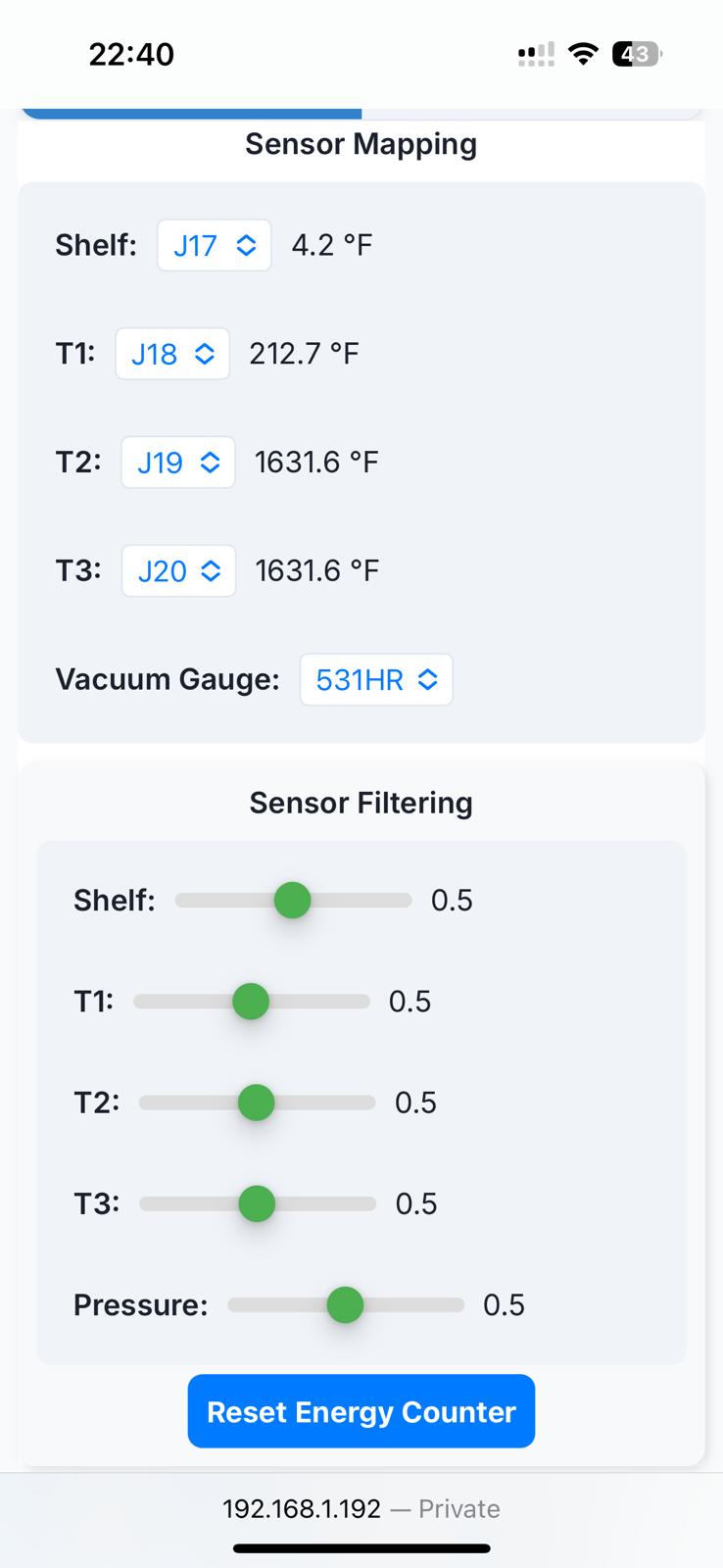The width and height of the screenshot is (723, 1568).
Task: Click the Pressure slider green handle
Action: tap(345, 1304)
